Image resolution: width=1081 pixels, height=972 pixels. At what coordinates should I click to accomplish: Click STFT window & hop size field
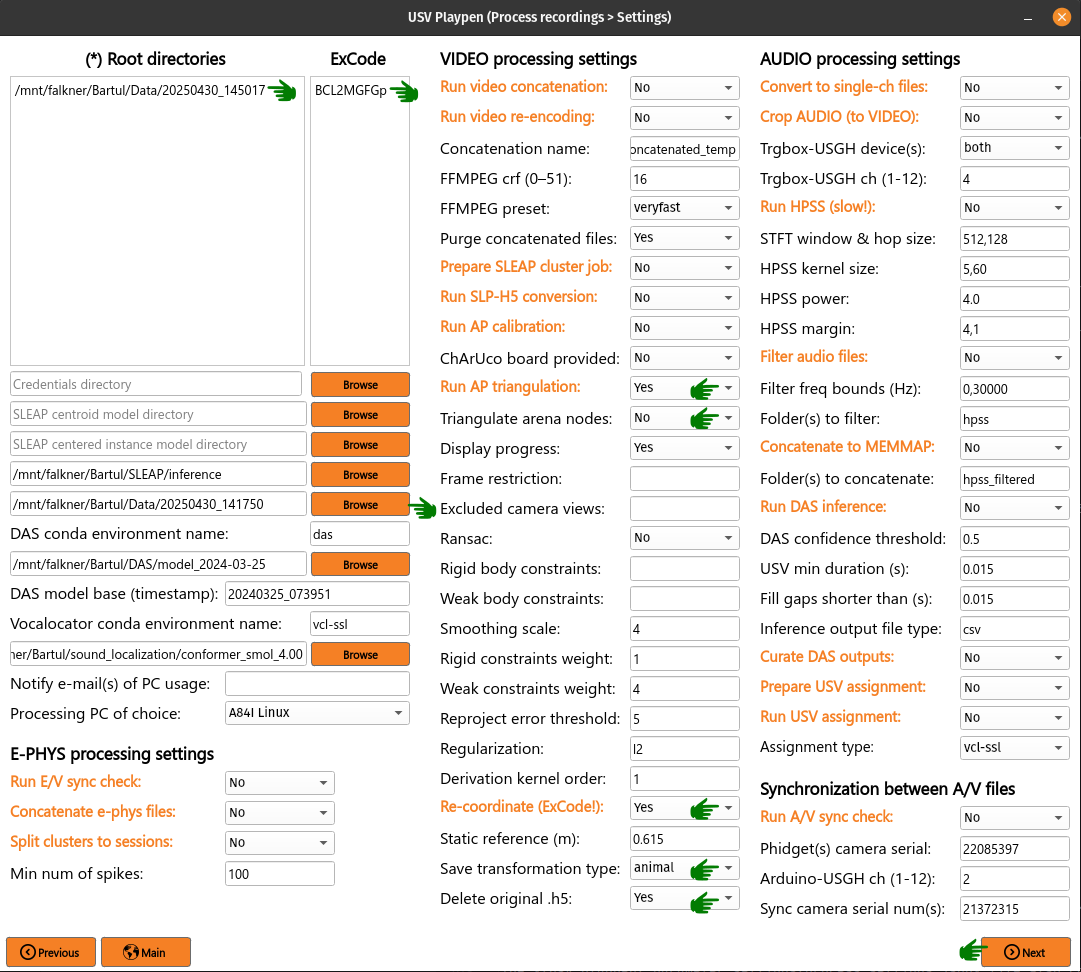[1014, 239]
